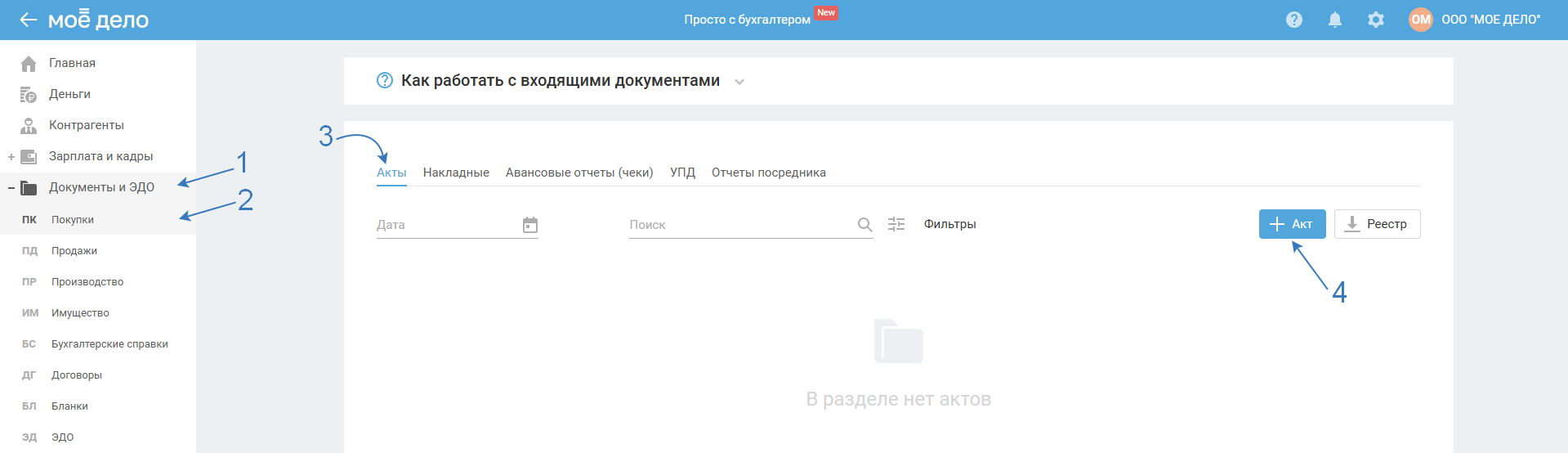Click the back arrow in the header
This screenshot has height=453, width=1568.
[28, 20]
